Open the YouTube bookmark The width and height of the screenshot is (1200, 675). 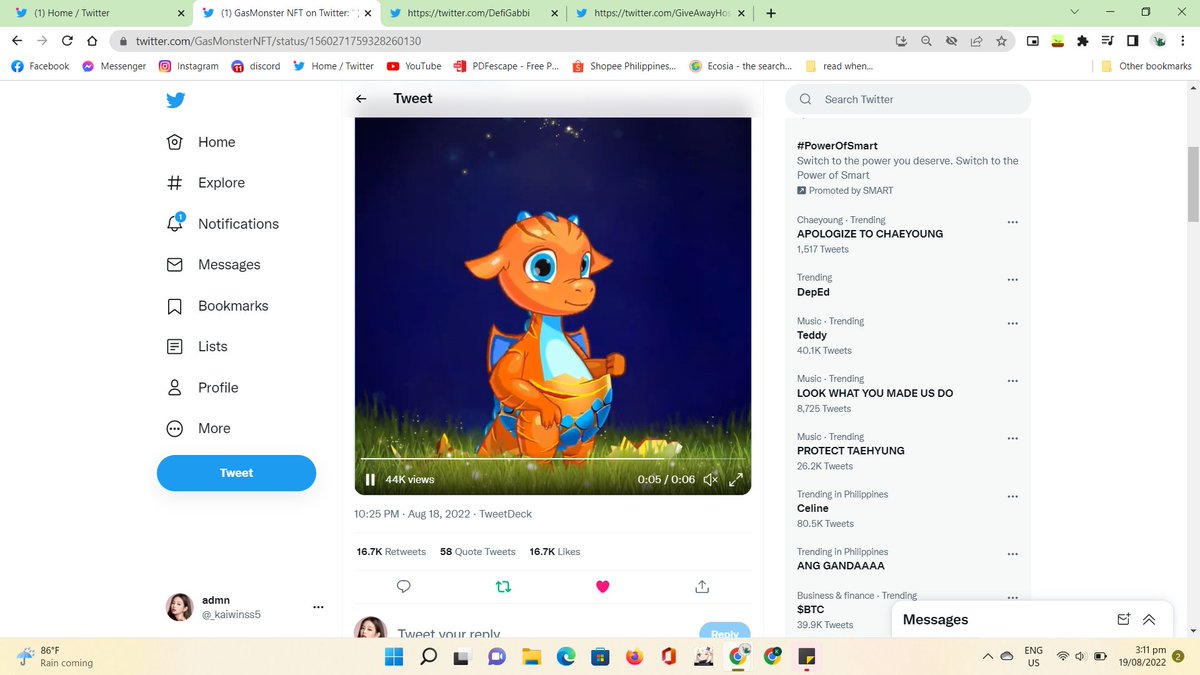pyautogui.click(x=414, y=66)
